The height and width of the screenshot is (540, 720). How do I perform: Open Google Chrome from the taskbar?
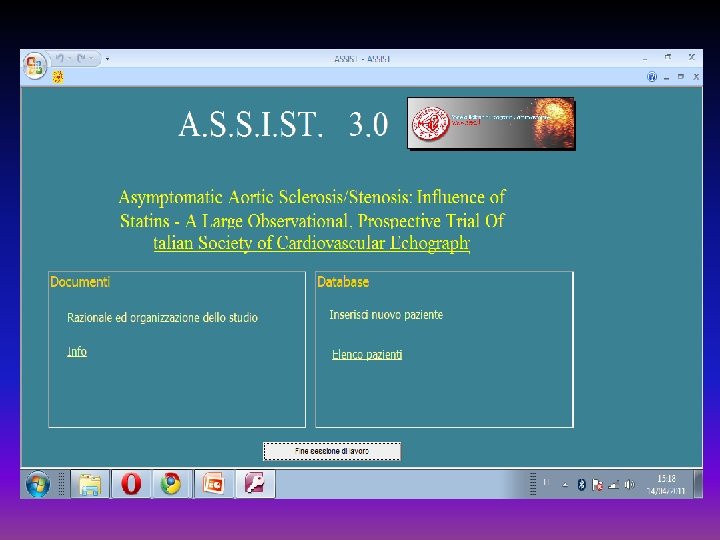(171, 484)
